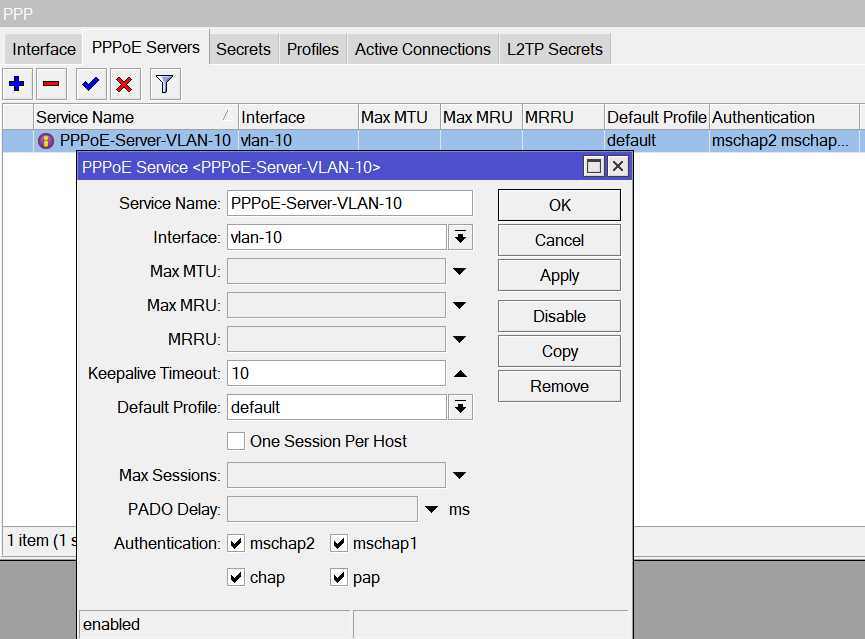Click the red X disable icon
Image resolution: width=865 pixels, height=639 pixels.
point(124,84)
